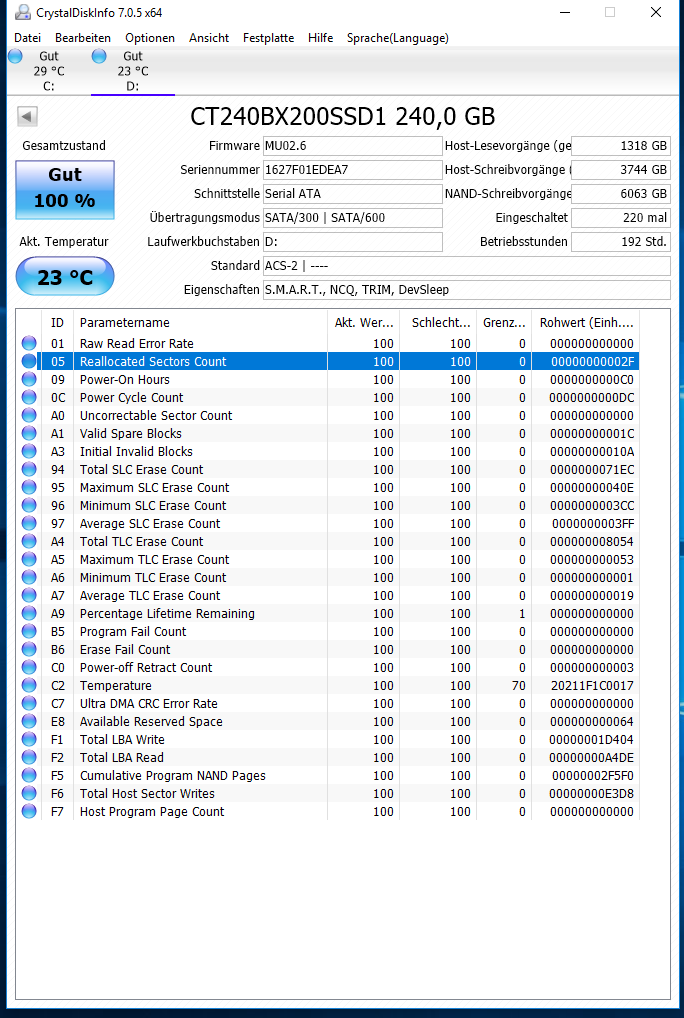Viewport: 684px width, 1018px height.
Task: Click status orb of Total TLC Erase Count row
Action: click(x=29, y=541)
